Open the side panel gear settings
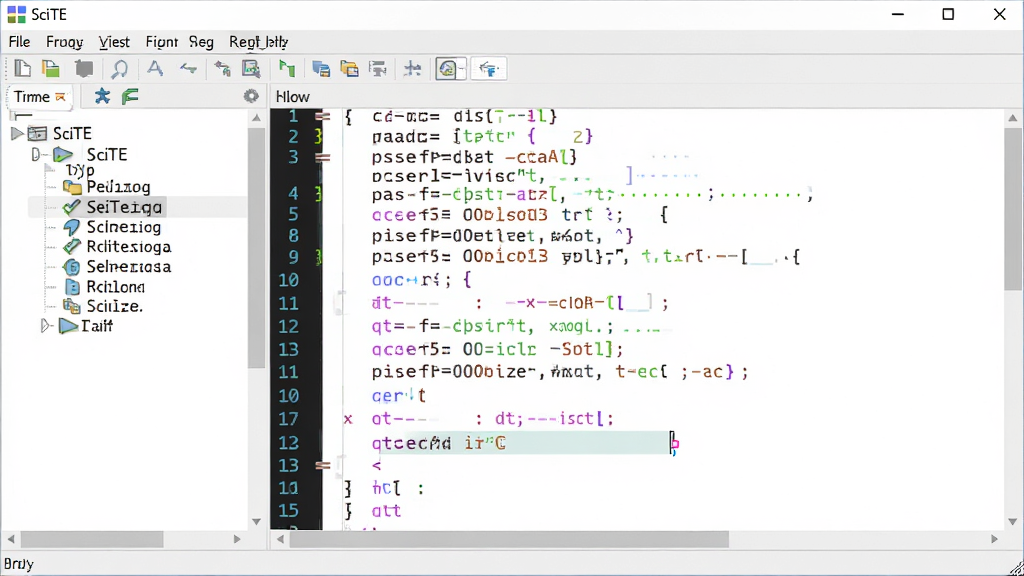Image resolution: width=1024 pixels, height=576 pixels. click(251, 97)
